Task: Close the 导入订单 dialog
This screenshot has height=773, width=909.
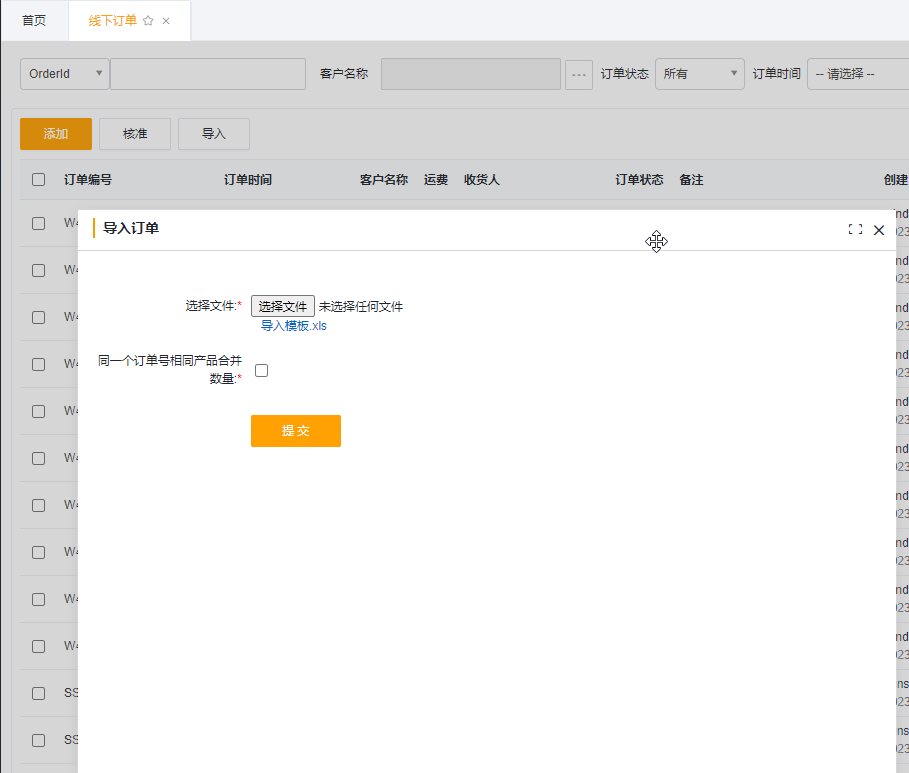Action: [879, 229]
